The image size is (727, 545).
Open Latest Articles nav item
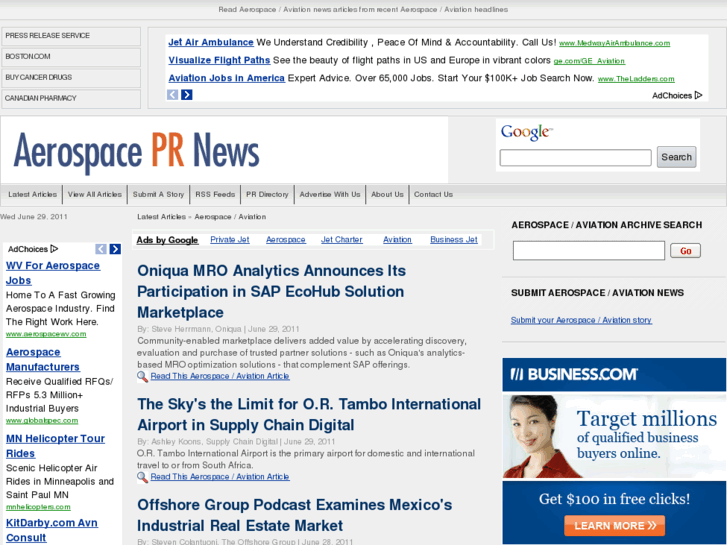pos(32,194)
